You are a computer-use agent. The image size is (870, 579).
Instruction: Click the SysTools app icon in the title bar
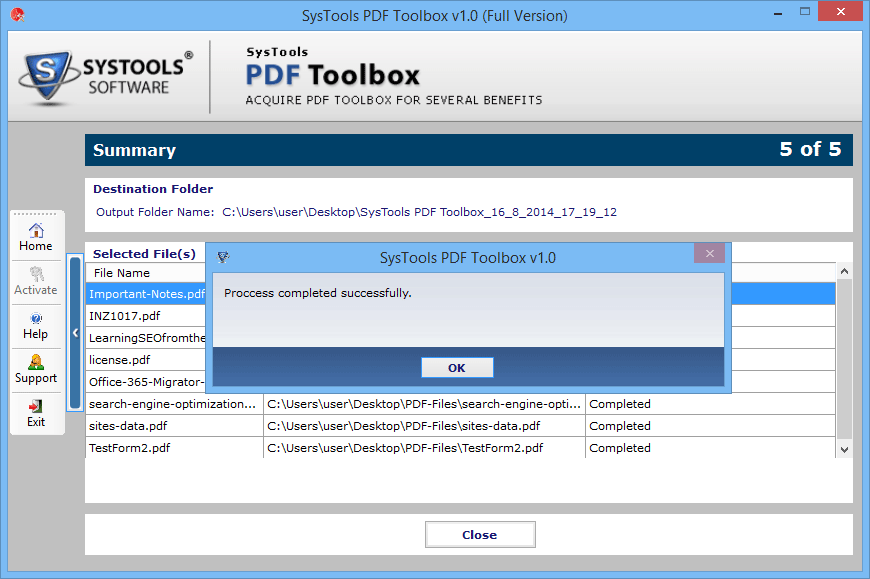18,15
